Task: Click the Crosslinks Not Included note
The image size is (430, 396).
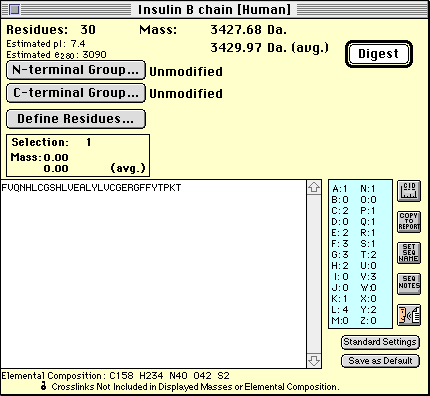Action: click(195, 387)
